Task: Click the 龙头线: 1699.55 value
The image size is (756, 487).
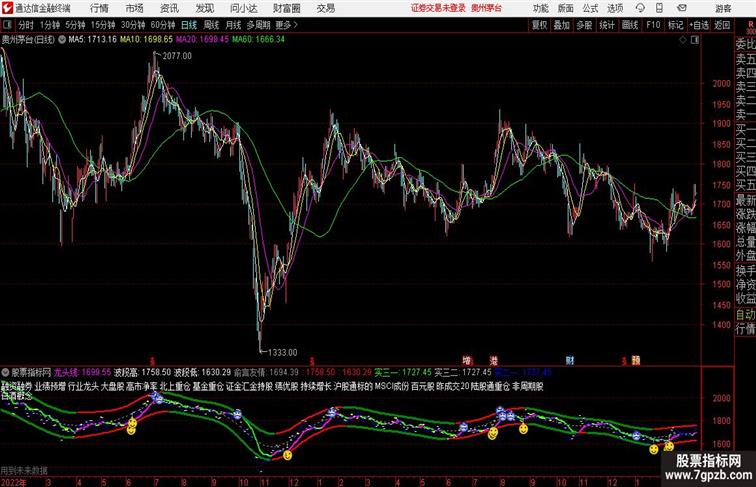Action: (x=82, y=372)
